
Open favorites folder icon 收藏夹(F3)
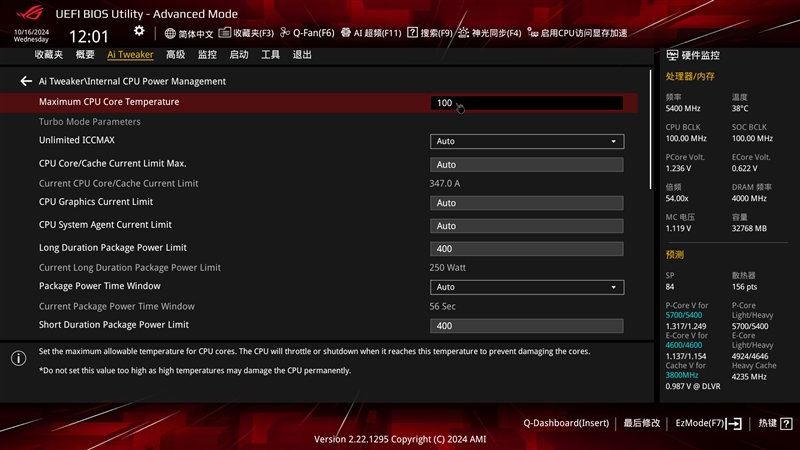click(x=224, y=33)
